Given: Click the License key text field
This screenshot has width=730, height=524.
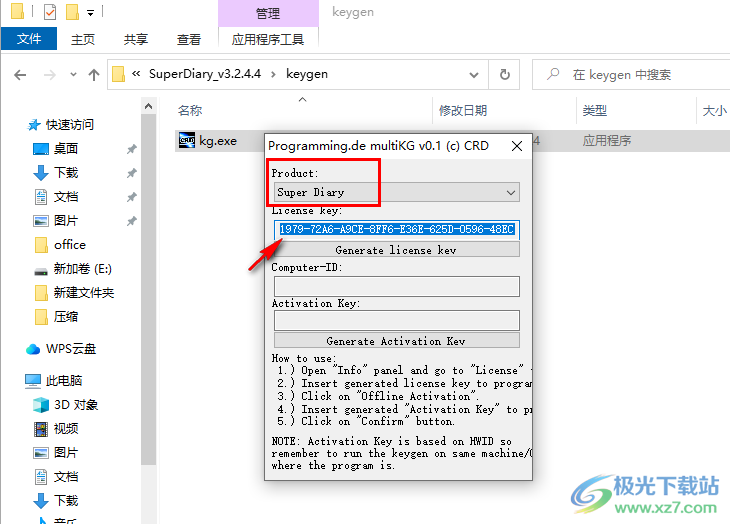Looking at the screenshot, I should (x=397, y=229).
